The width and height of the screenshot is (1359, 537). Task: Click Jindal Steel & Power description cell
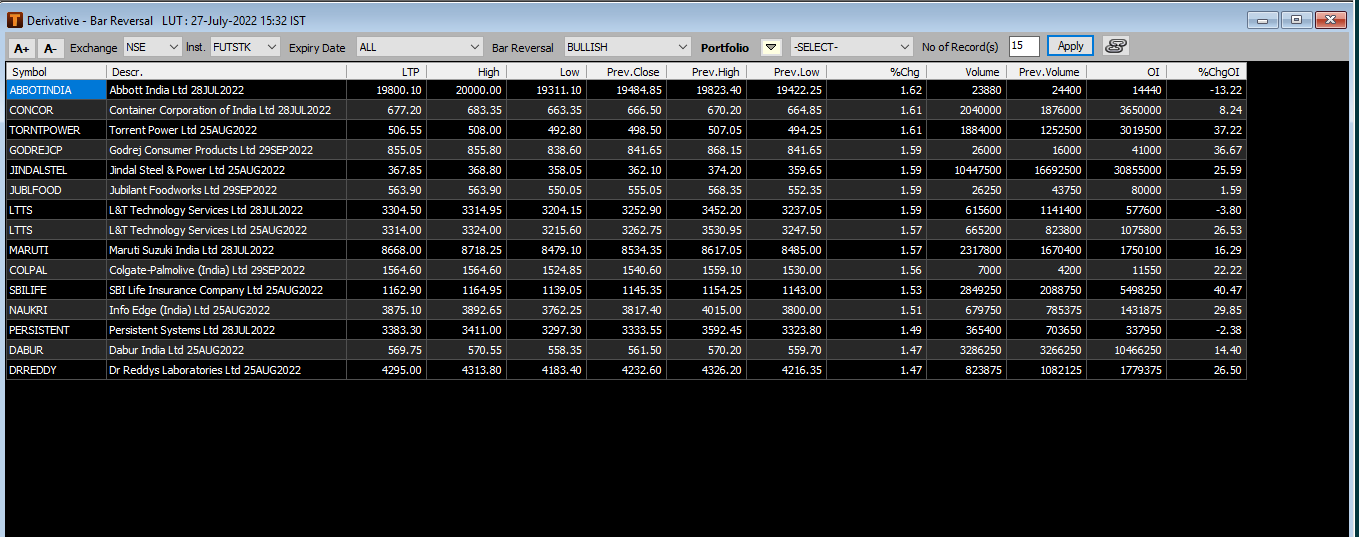point(226,170)
